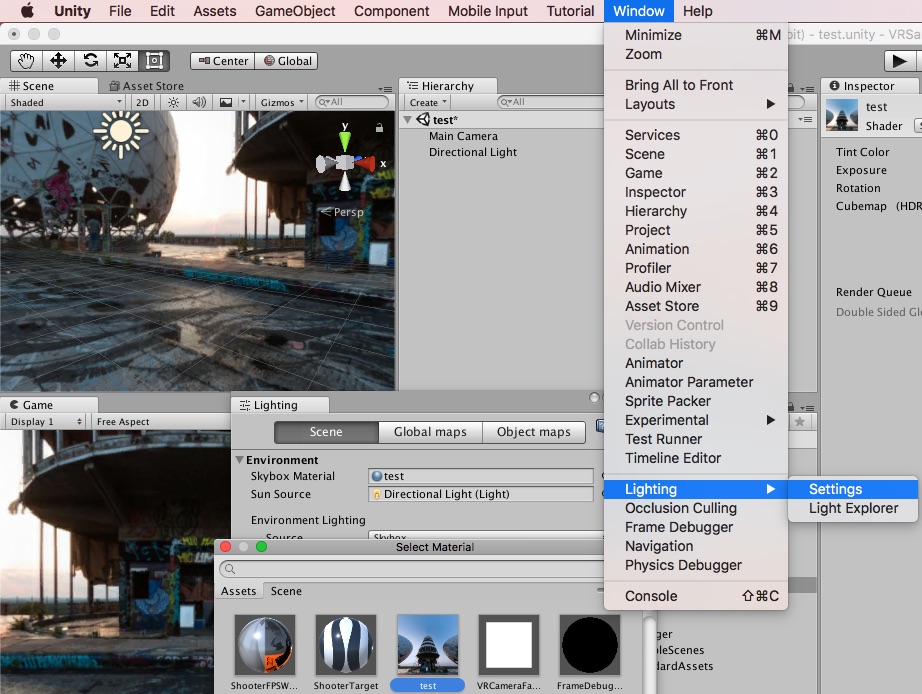The image size is (922, 694).
Task: Select the Scale tool
Action: click(x=122, y=61)
